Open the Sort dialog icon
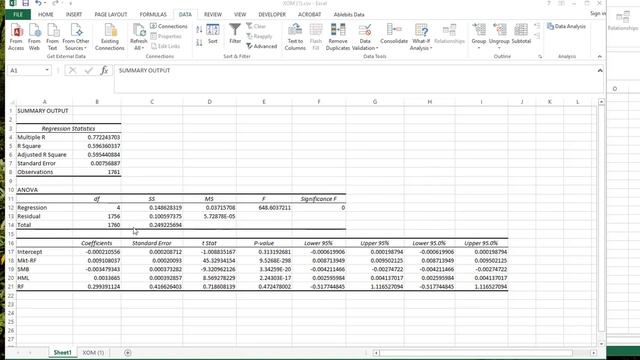Viewport: 640px width, 360px height. pyautogui.click(x=213, y=34)
